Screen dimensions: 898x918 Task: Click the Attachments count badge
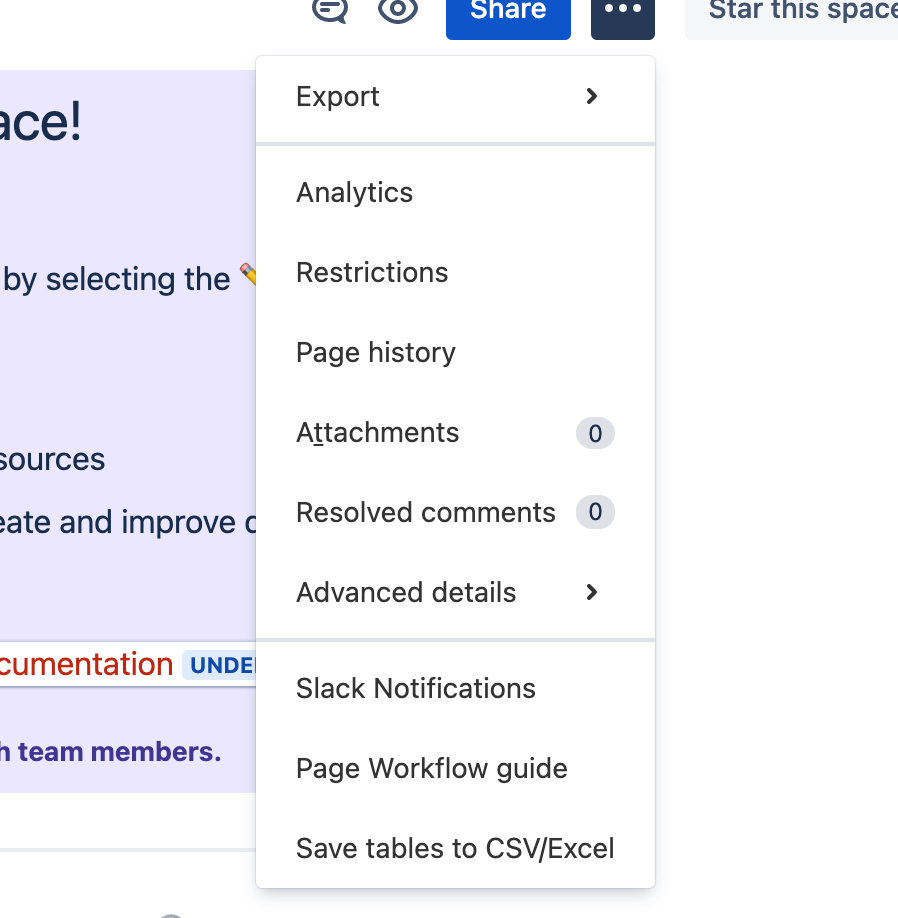595,433
